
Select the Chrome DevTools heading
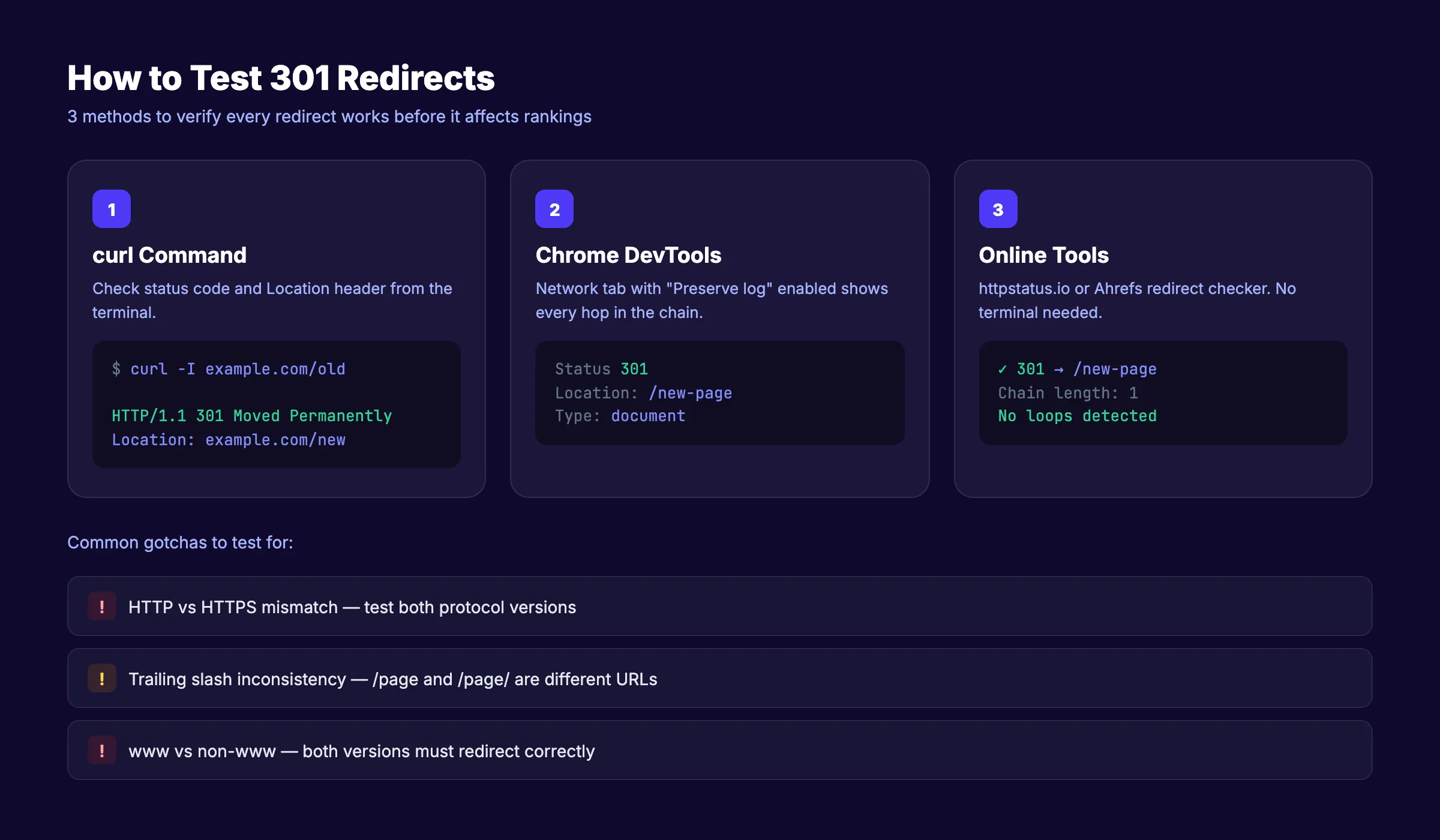(628, 254)
